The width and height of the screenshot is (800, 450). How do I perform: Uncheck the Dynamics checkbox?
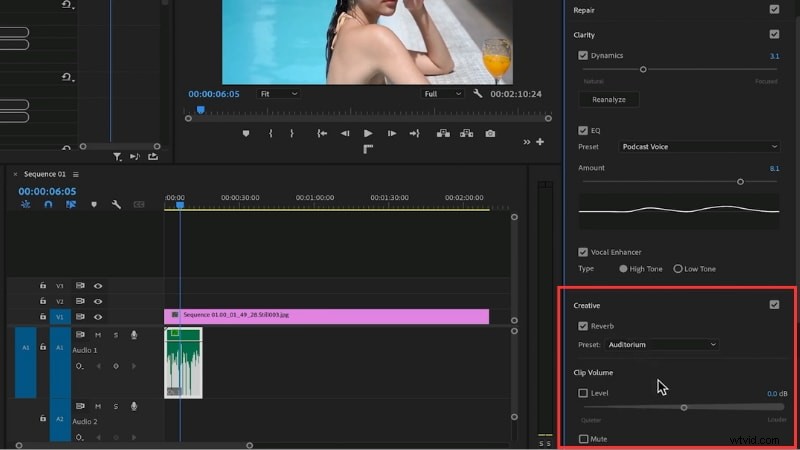[583, 55]
